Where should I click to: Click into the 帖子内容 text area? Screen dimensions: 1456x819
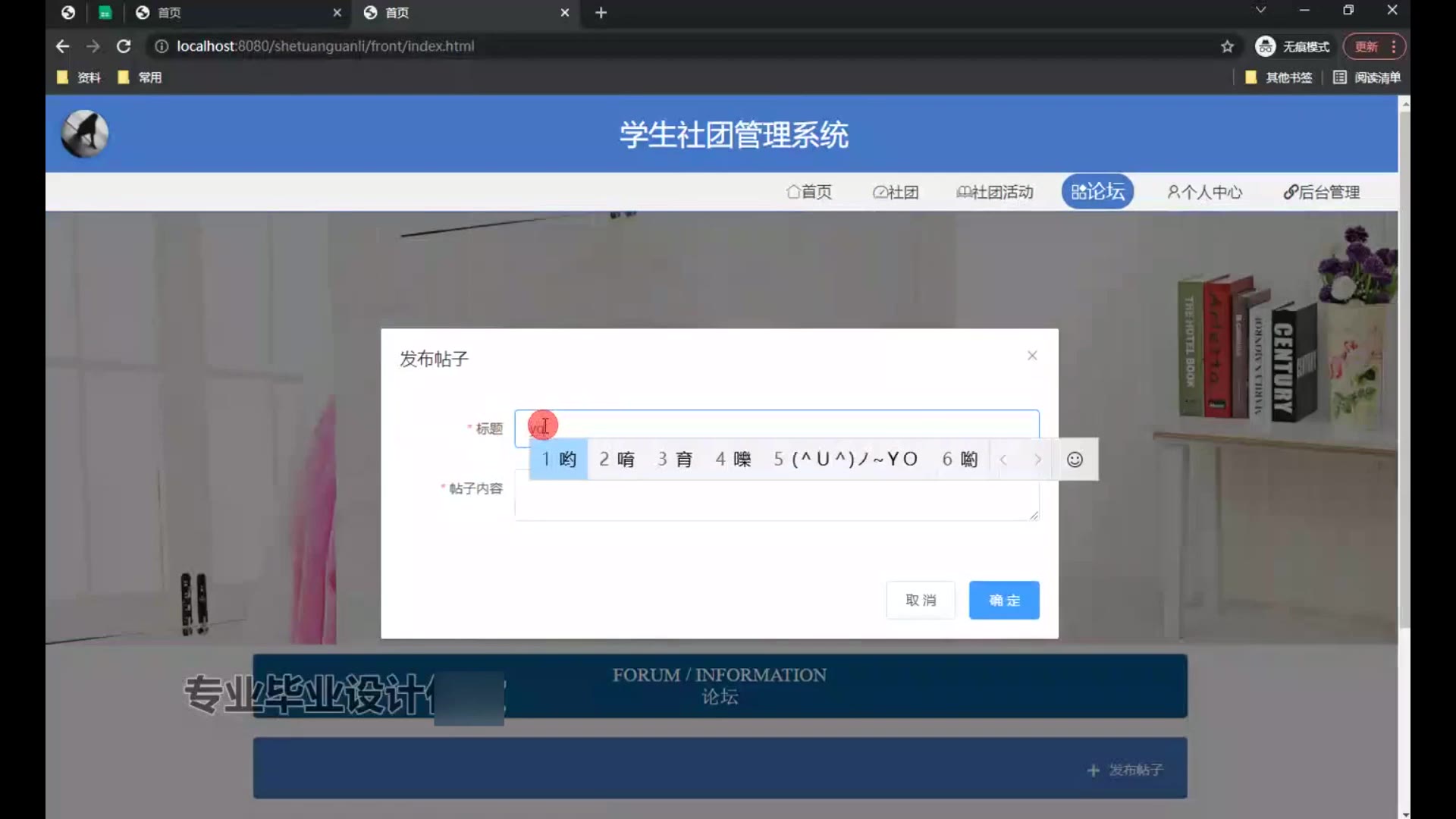(x=777, y=500)
